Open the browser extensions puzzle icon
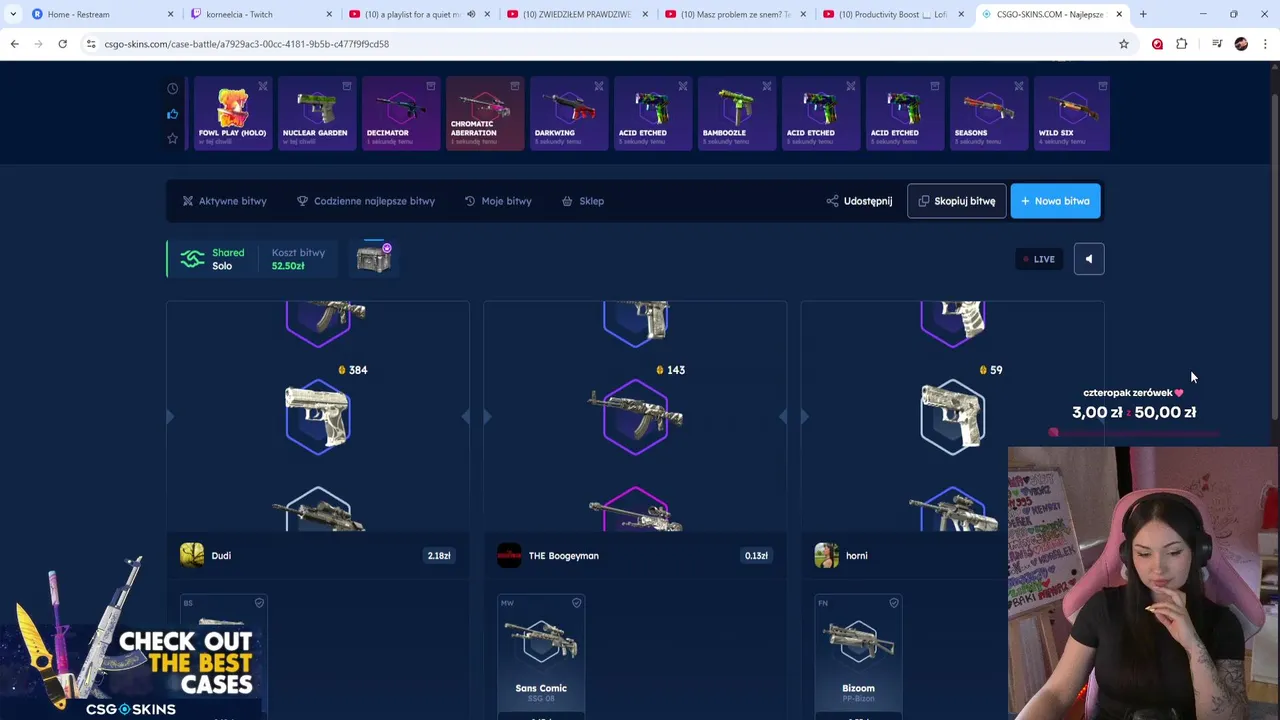This screenshot has height=720, width=1280. click(1182, 44)
